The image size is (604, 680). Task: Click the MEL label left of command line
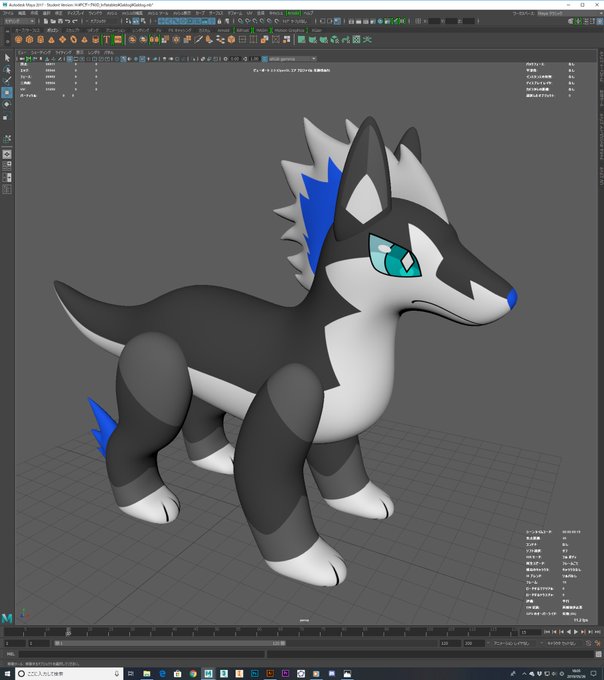[x=10, y=654]
